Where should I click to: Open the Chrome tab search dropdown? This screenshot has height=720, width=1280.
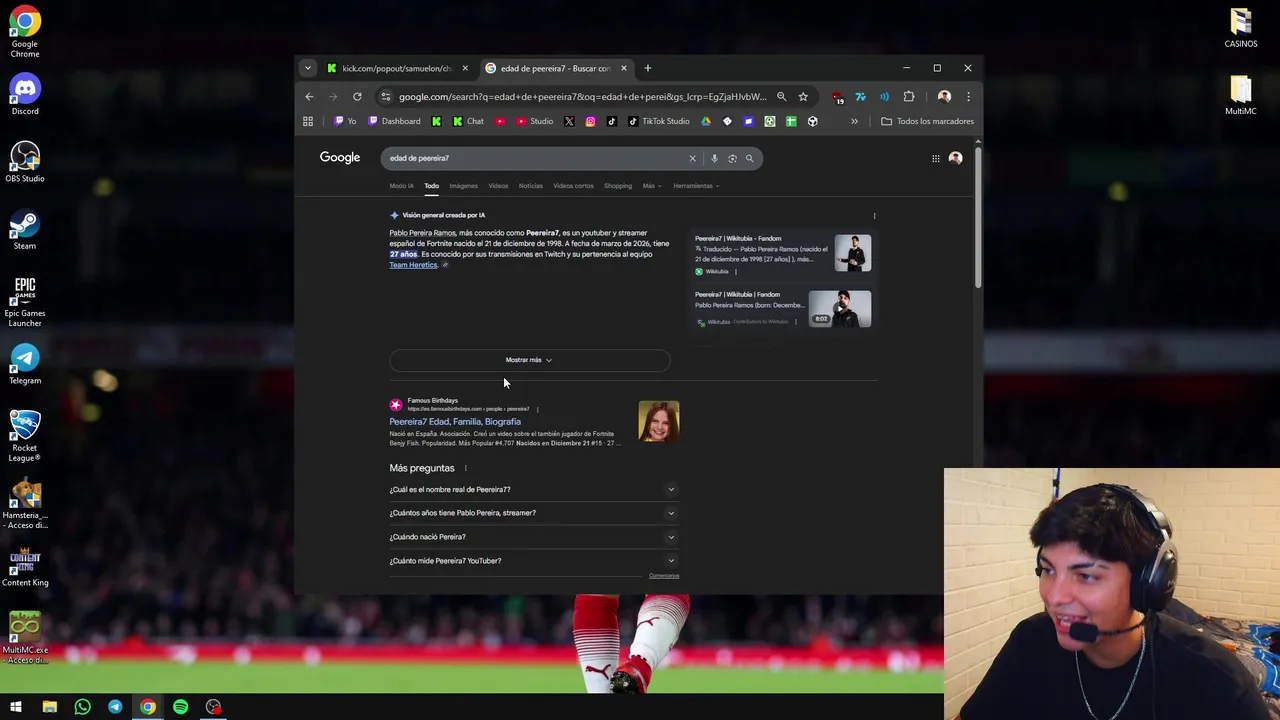(308, 68)
